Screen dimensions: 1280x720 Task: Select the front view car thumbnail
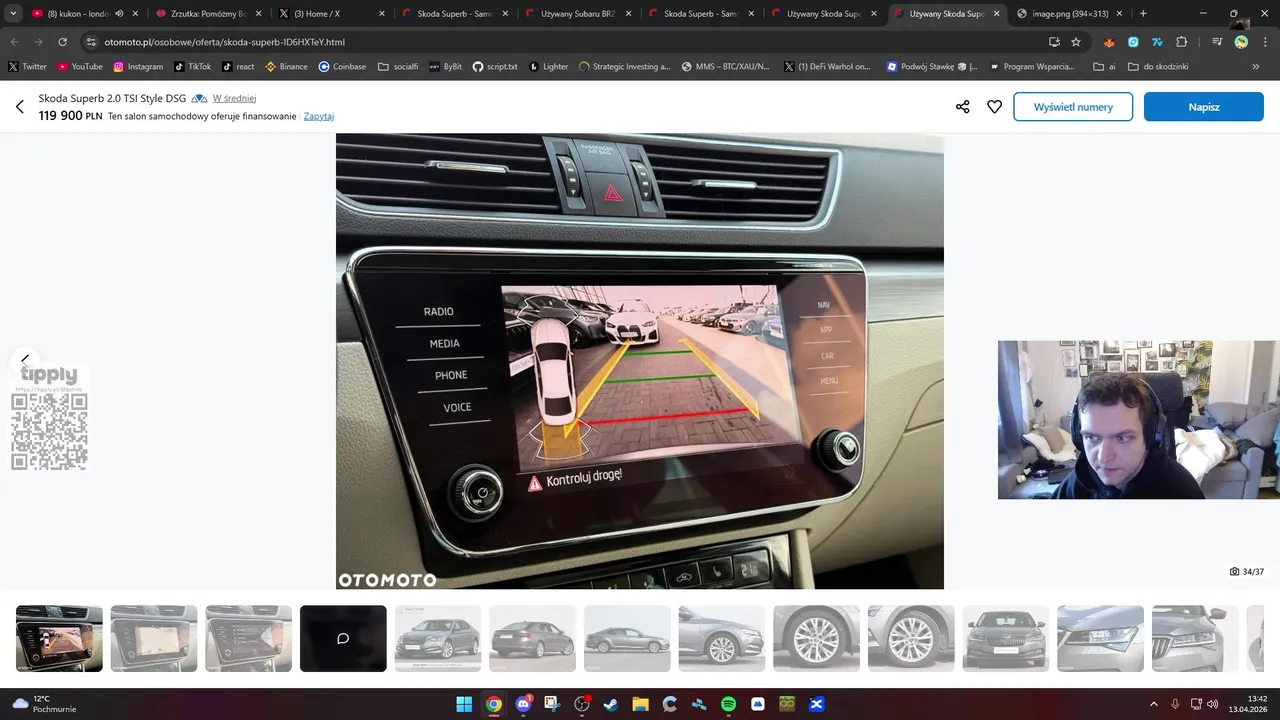point(1005,638)
